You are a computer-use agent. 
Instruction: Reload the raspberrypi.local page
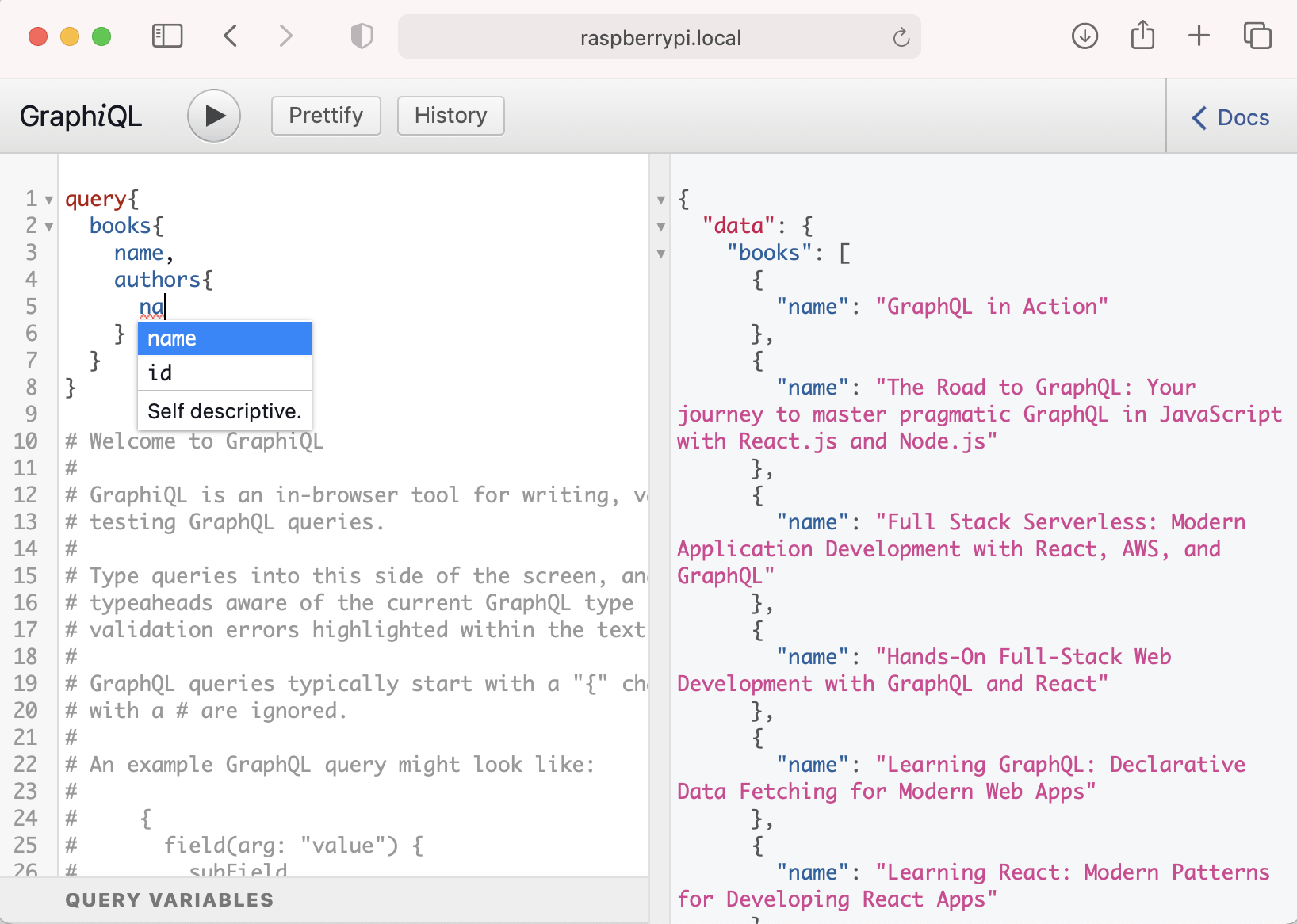(x=901, y=37)
